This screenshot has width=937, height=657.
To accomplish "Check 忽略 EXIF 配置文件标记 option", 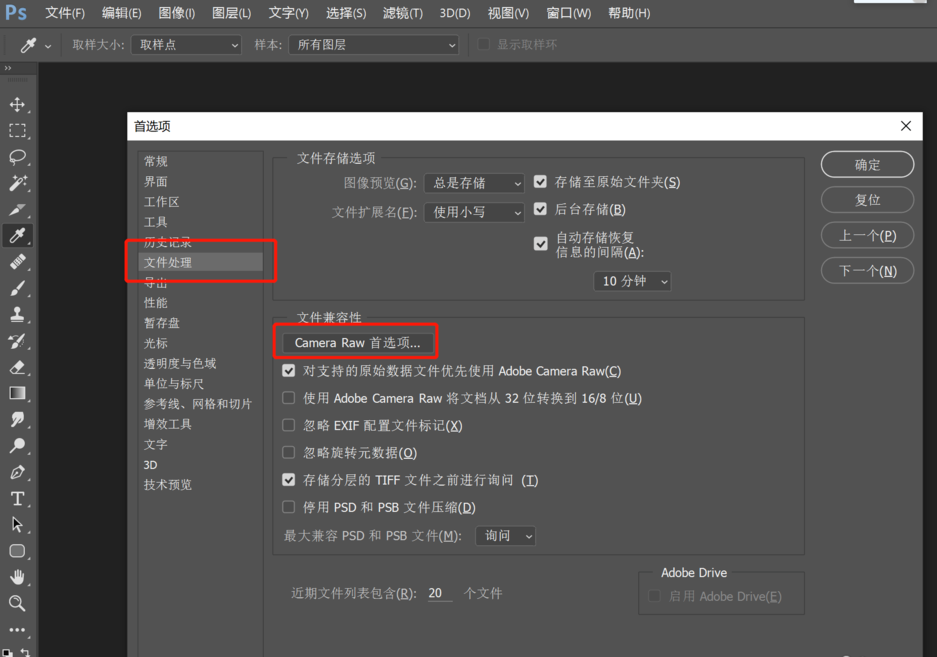I will [x=289, y=425].
